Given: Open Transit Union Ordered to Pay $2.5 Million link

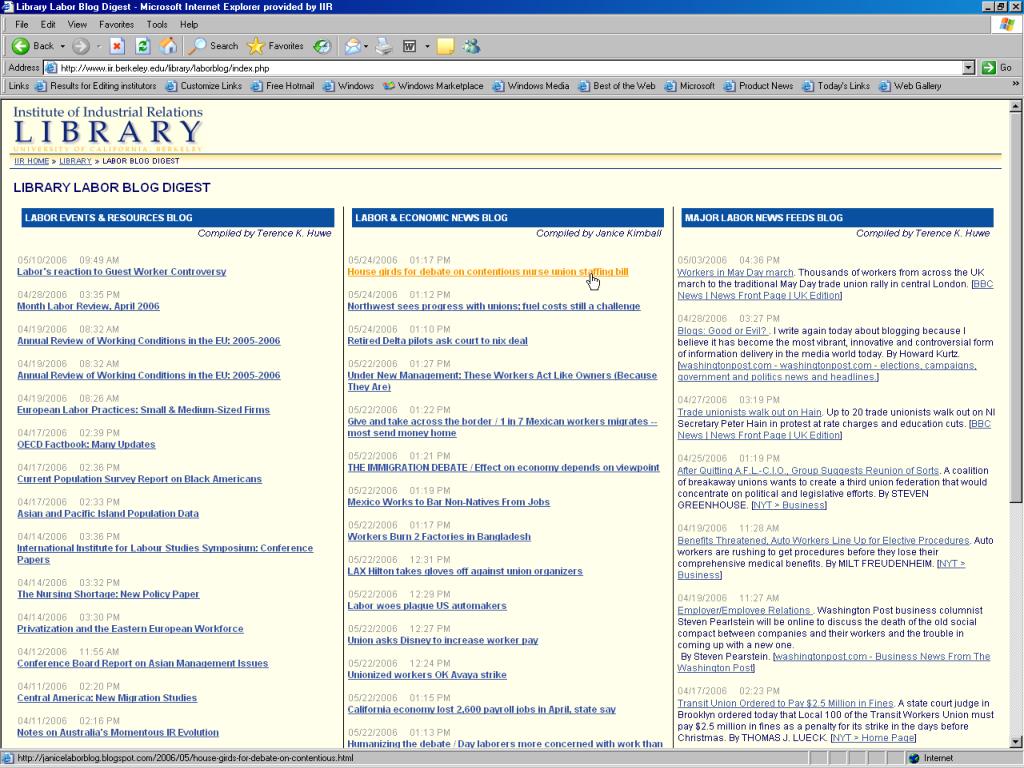Looking at the screenshot, I should pyautogui.click(x=785, y=703).
